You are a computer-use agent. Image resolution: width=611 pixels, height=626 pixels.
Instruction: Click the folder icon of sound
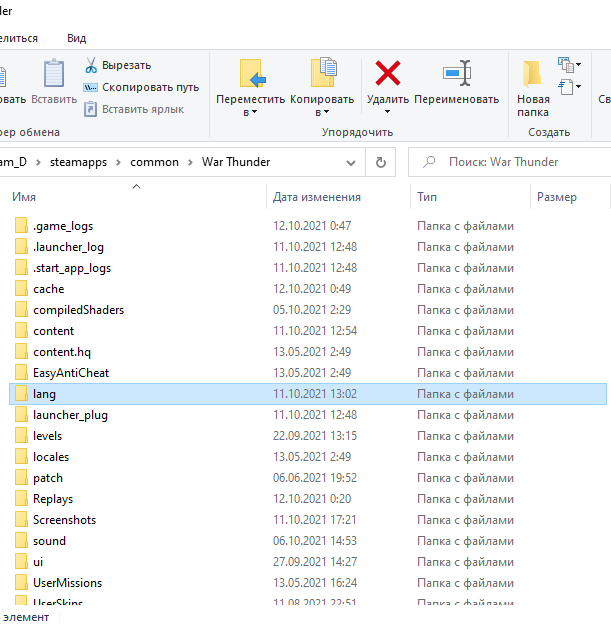pyautogui.click(x=22, y=541)
